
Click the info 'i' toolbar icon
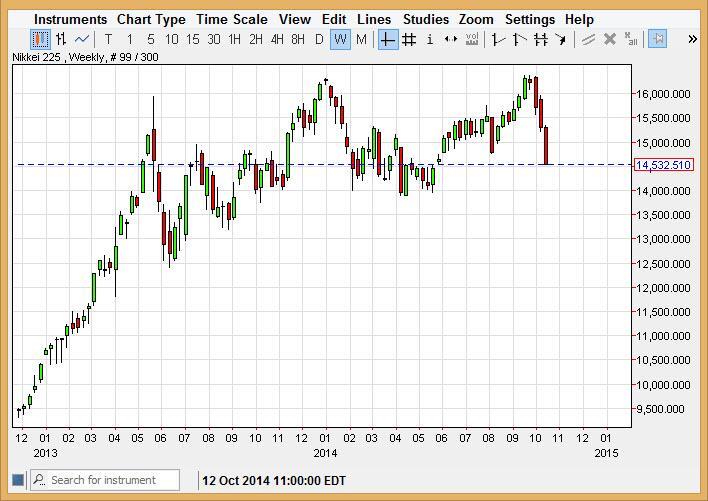pos(430,39)
